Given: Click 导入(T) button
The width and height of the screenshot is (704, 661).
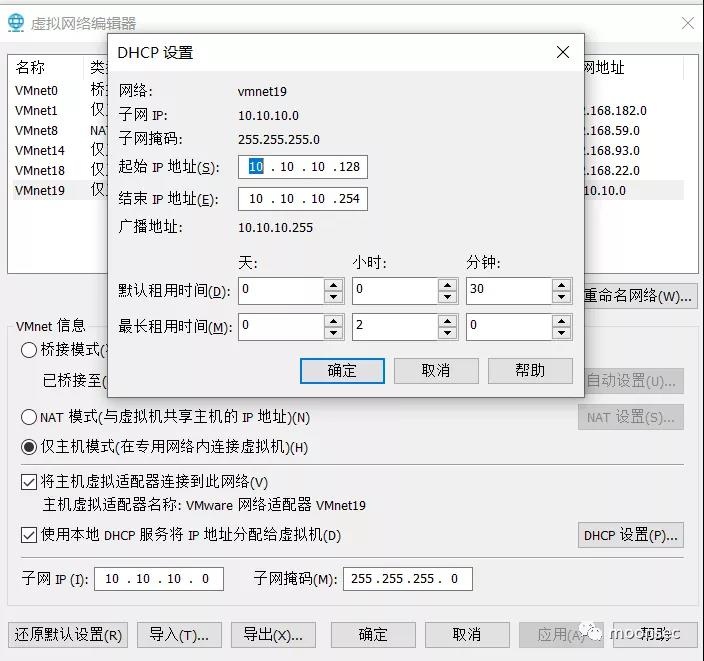Looking at the screenshot, I should coord(180,635).
